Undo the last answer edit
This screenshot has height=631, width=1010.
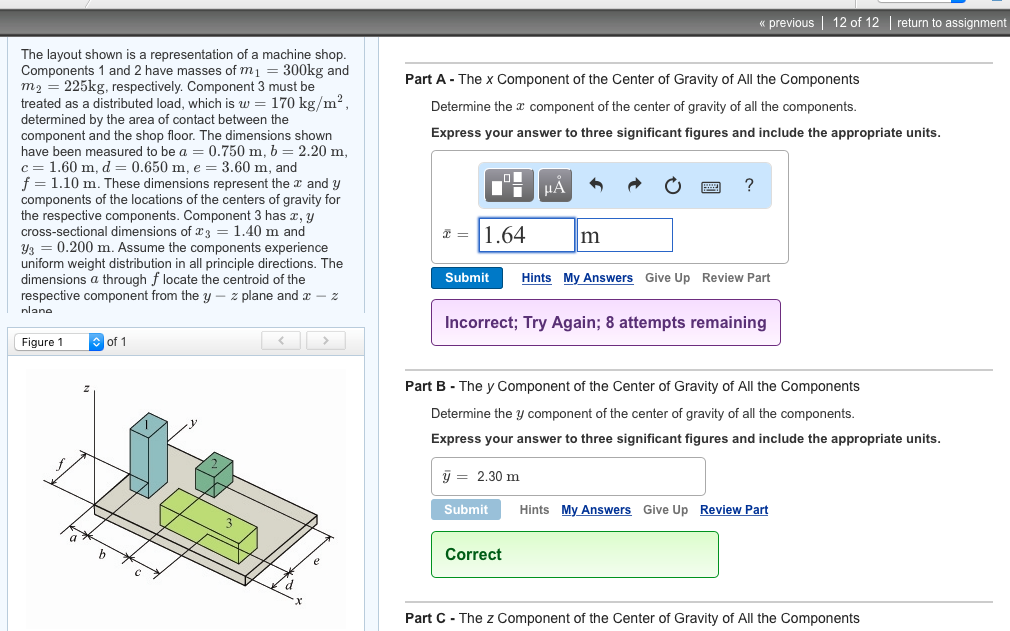point(596,185)
